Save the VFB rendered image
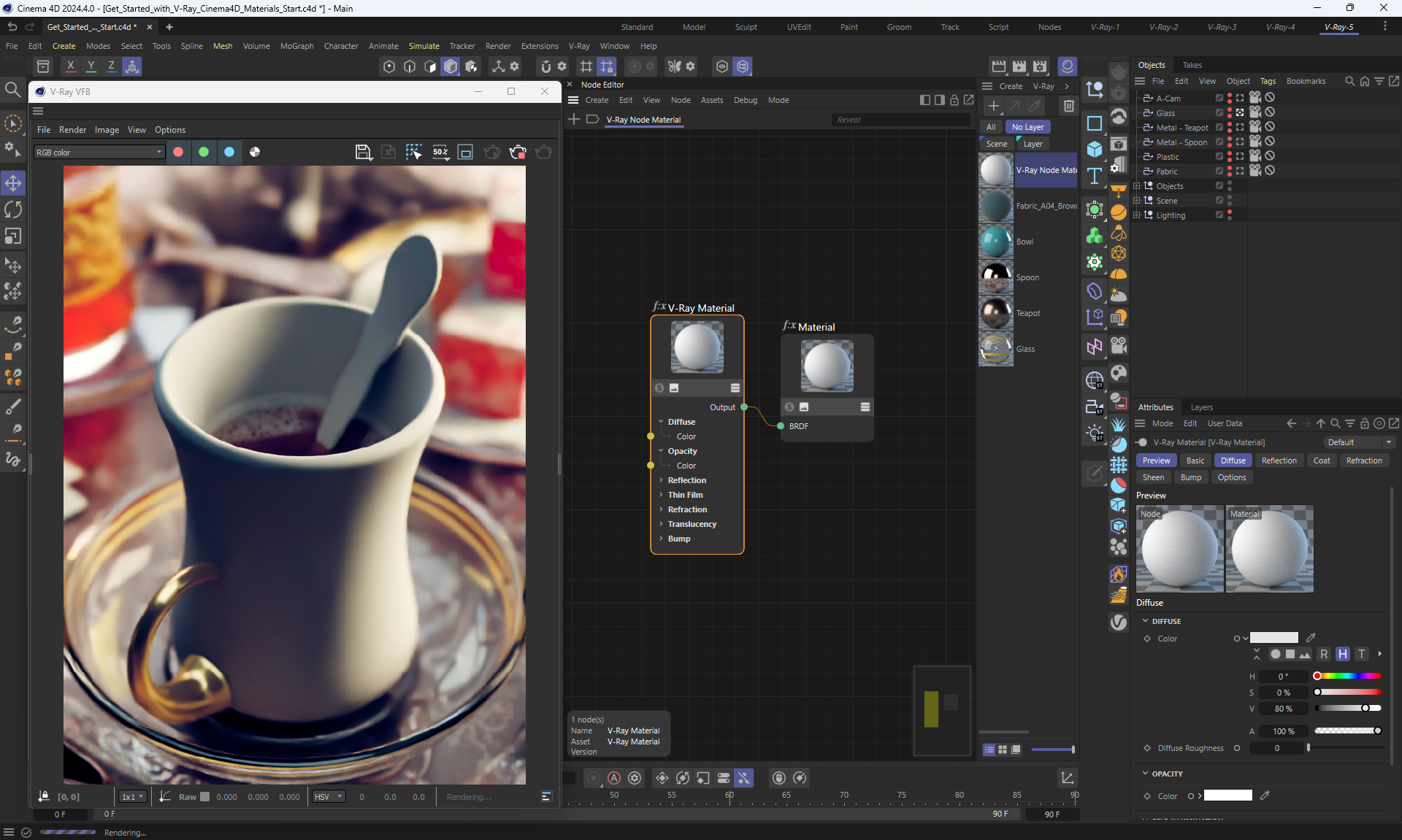This screenshot has height=840, width=1402. point(363,152)
